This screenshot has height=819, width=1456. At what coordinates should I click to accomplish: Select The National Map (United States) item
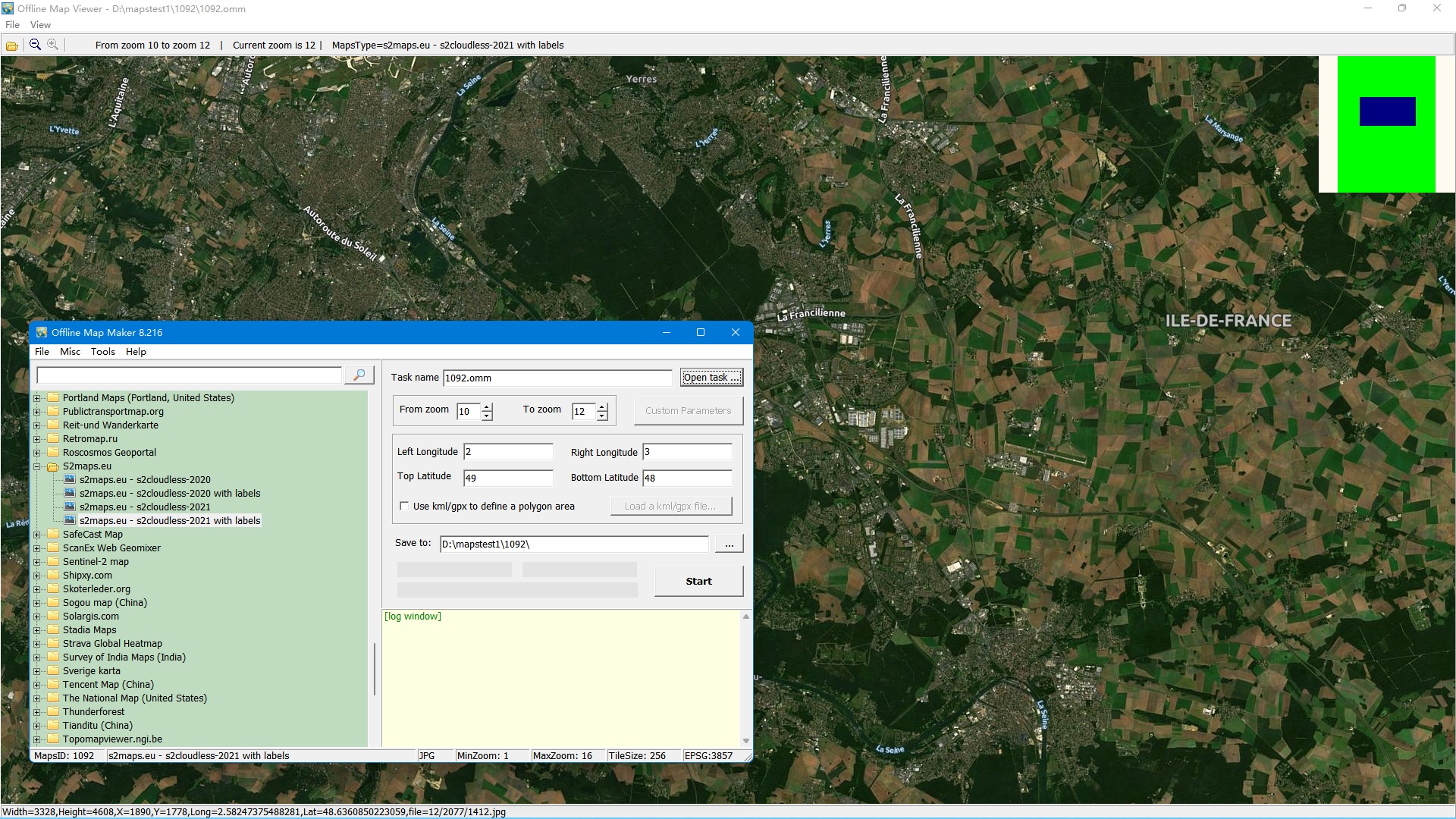pyautogui.click(x=135, y=698)
